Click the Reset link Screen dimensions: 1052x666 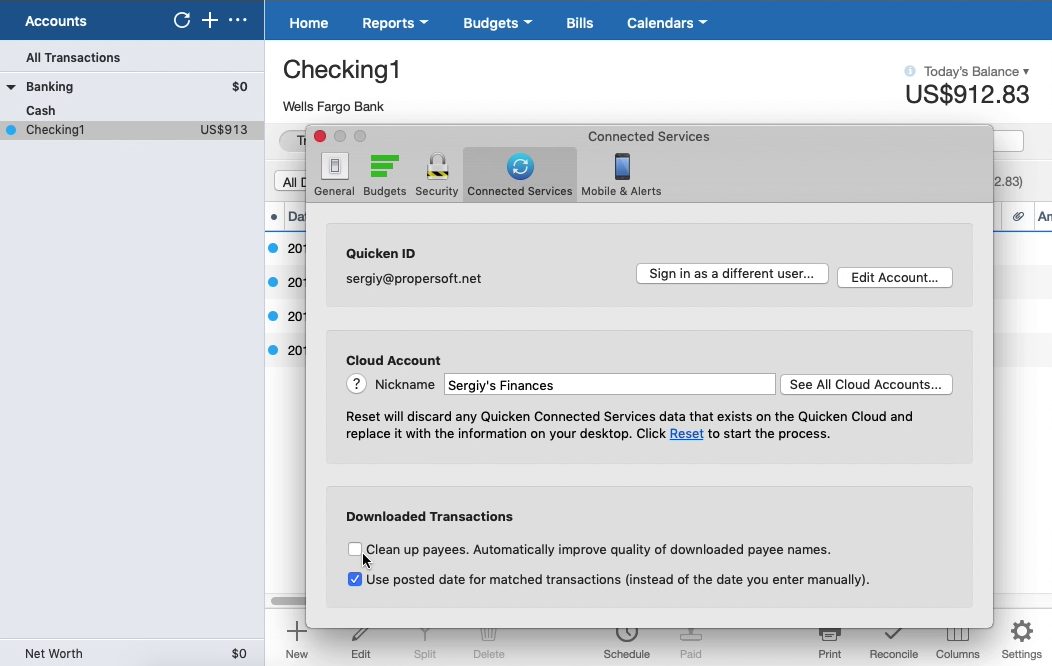coord(686,434)
